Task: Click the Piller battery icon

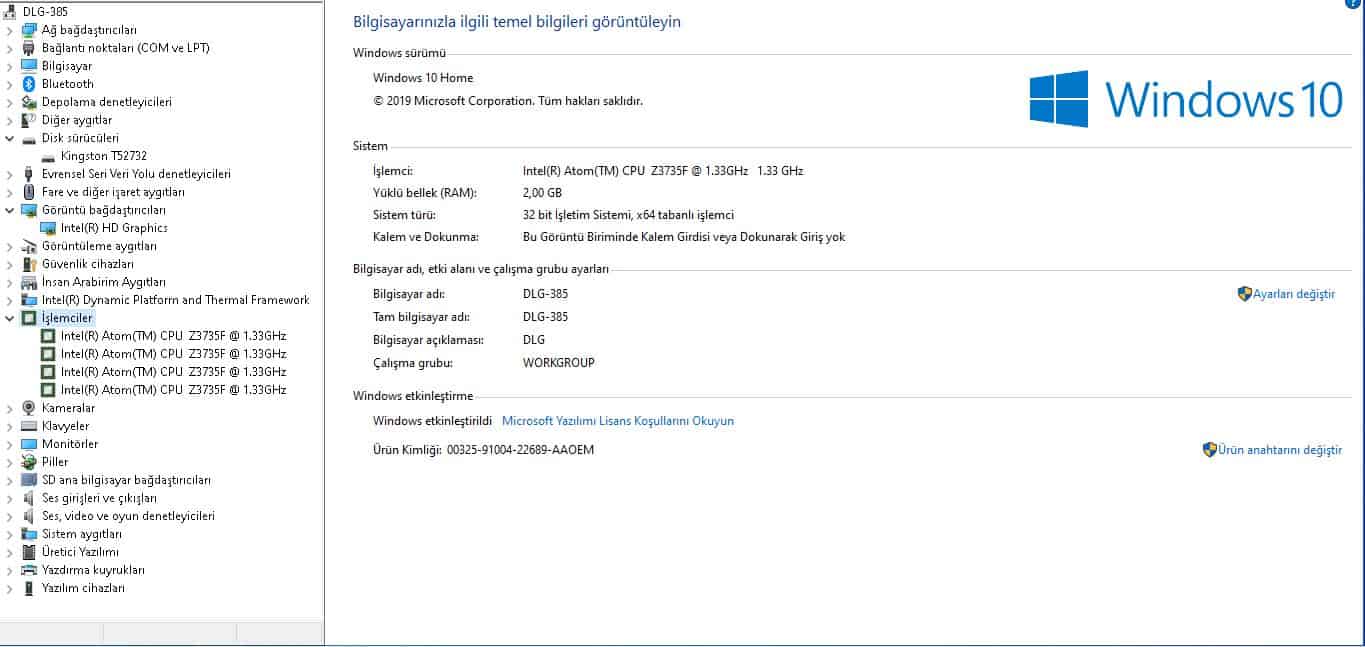Action: 29,462
